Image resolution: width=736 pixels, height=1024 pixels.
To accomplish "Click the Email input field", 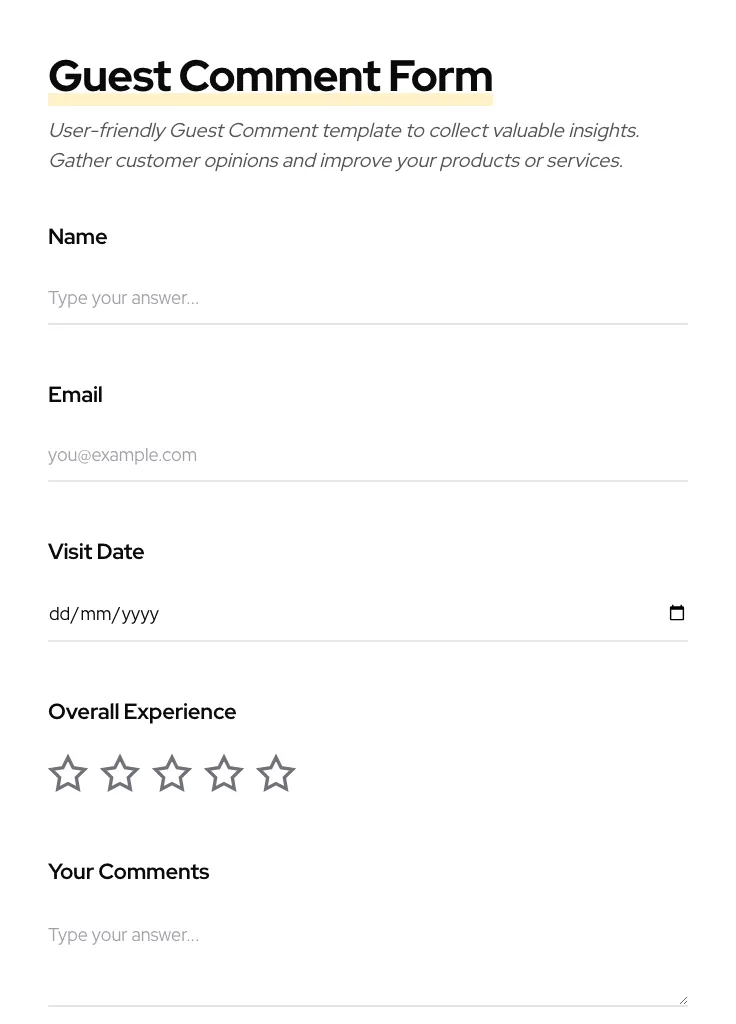I will click(367, 455).
